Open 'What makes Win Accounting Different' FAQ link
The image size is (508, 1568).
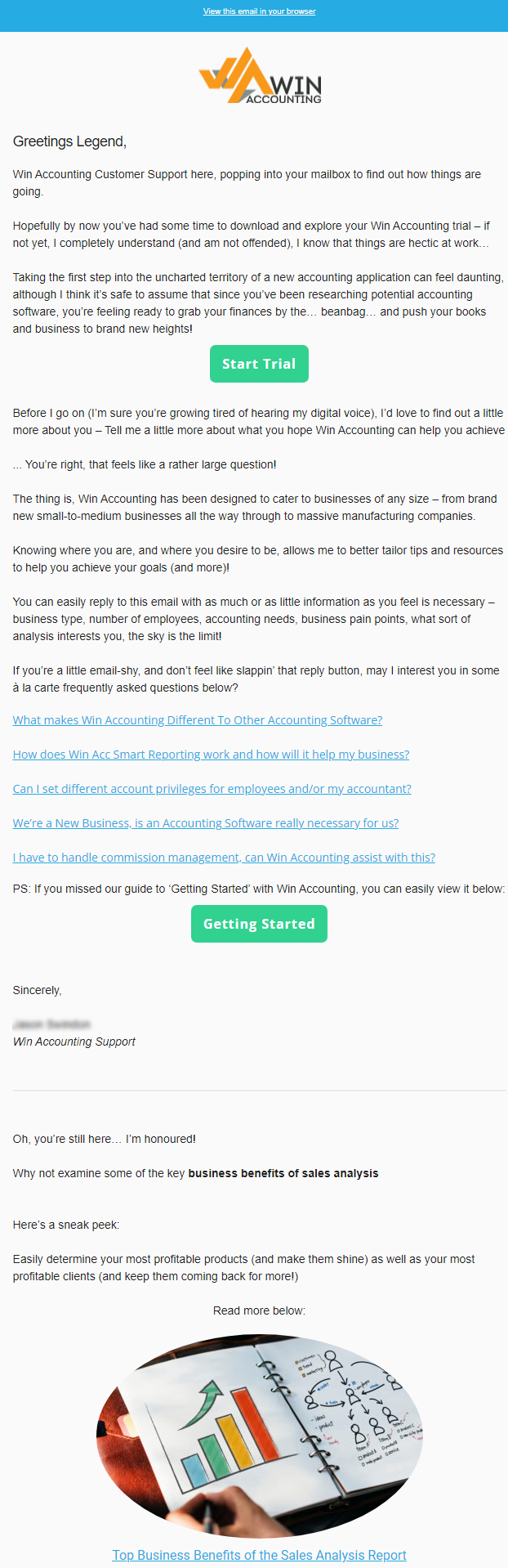[x=198, y=720]
